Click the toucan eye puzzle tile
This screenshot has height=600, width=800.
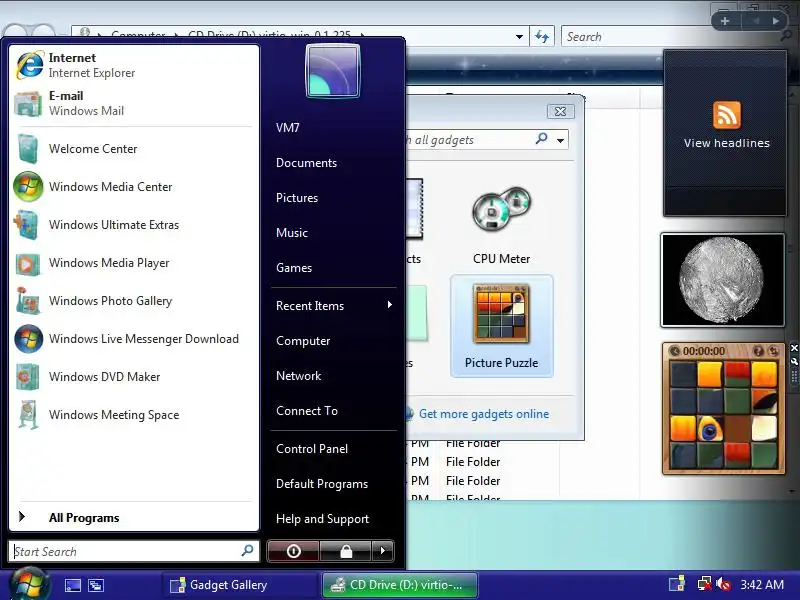pos(710,429)
